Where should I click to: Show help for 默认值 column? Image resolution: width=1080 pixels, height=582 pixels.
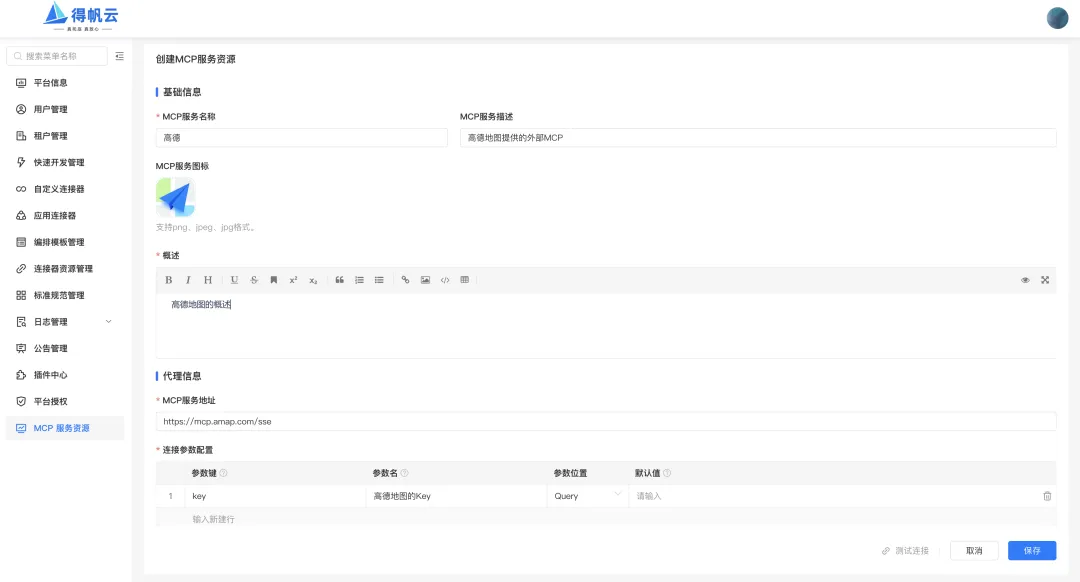pos(667,473)
